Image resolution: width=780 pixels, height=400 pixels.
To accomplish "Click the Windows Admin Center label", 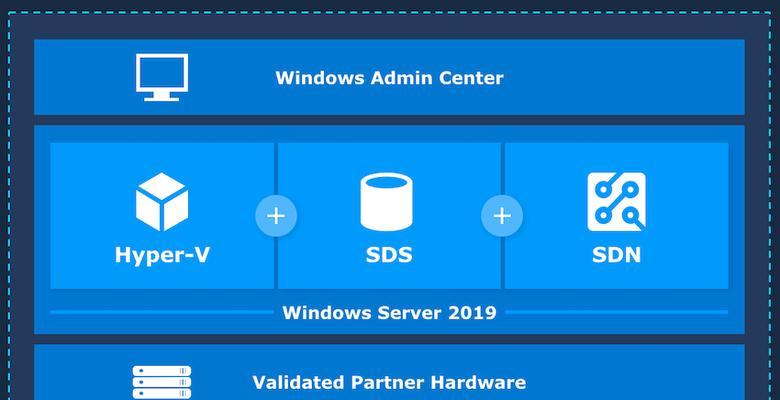I will click(x=390, y=78).
